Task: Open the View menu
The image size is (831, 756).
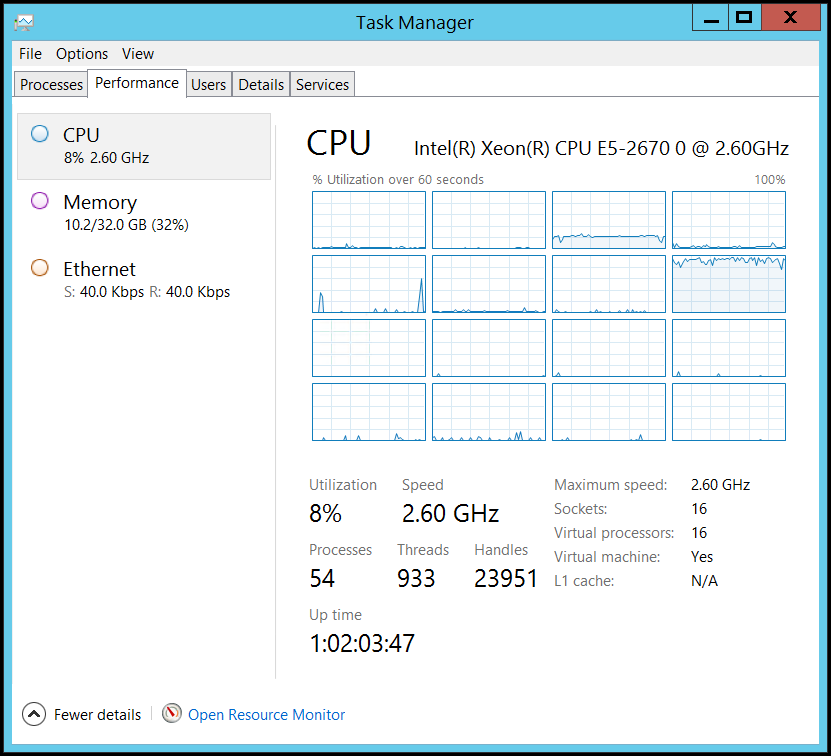Action: pos(138,54)
